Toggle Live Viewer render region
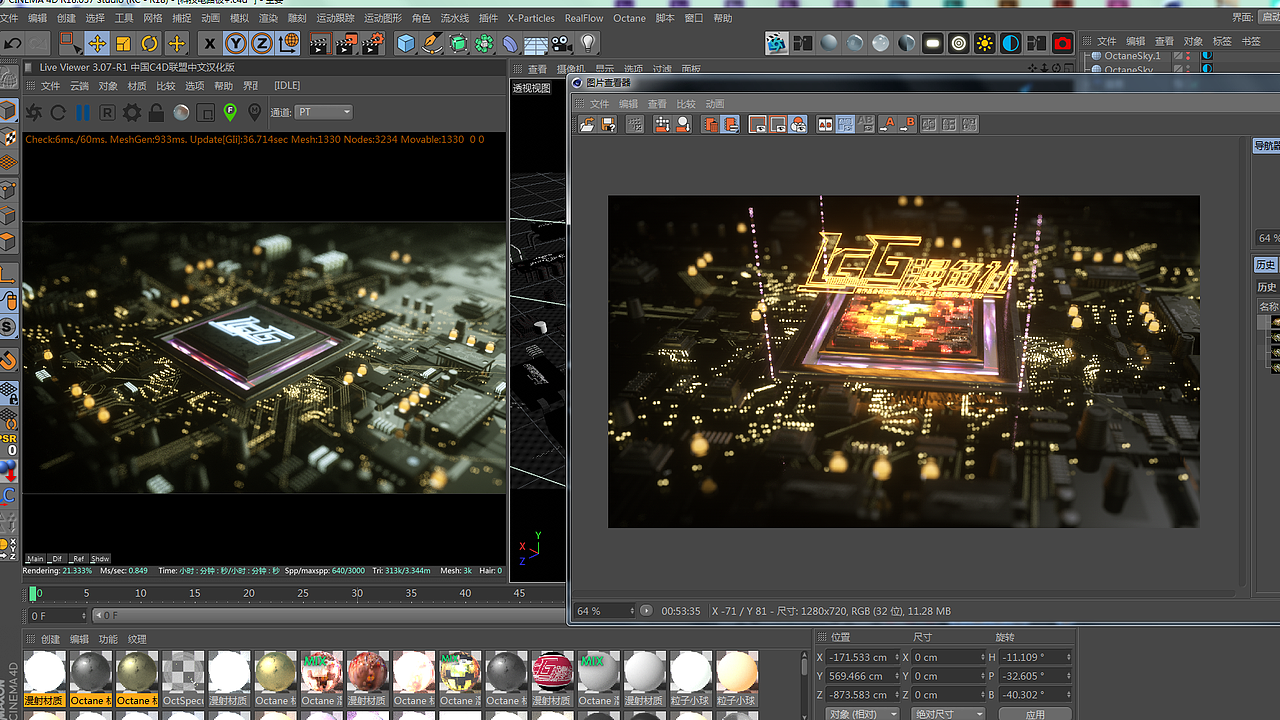The width and height of the screenshot is (1280, 720). (206, 113)
